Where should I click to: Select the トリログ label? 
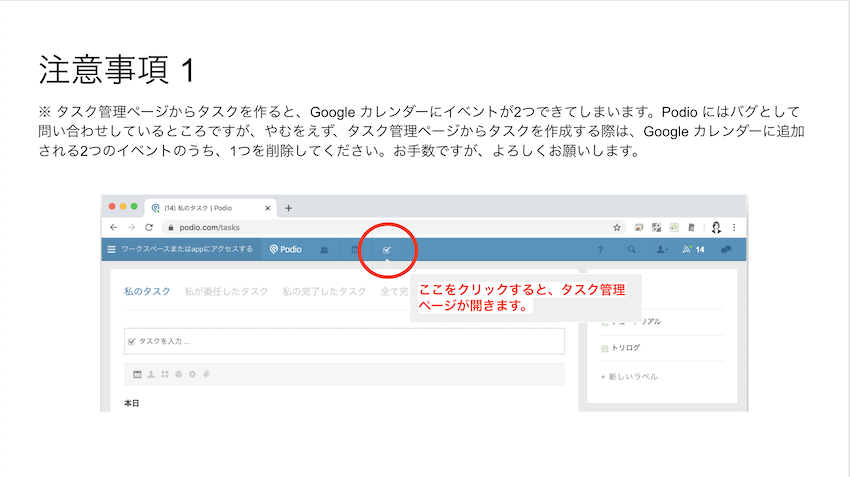[x=625, y=348]
